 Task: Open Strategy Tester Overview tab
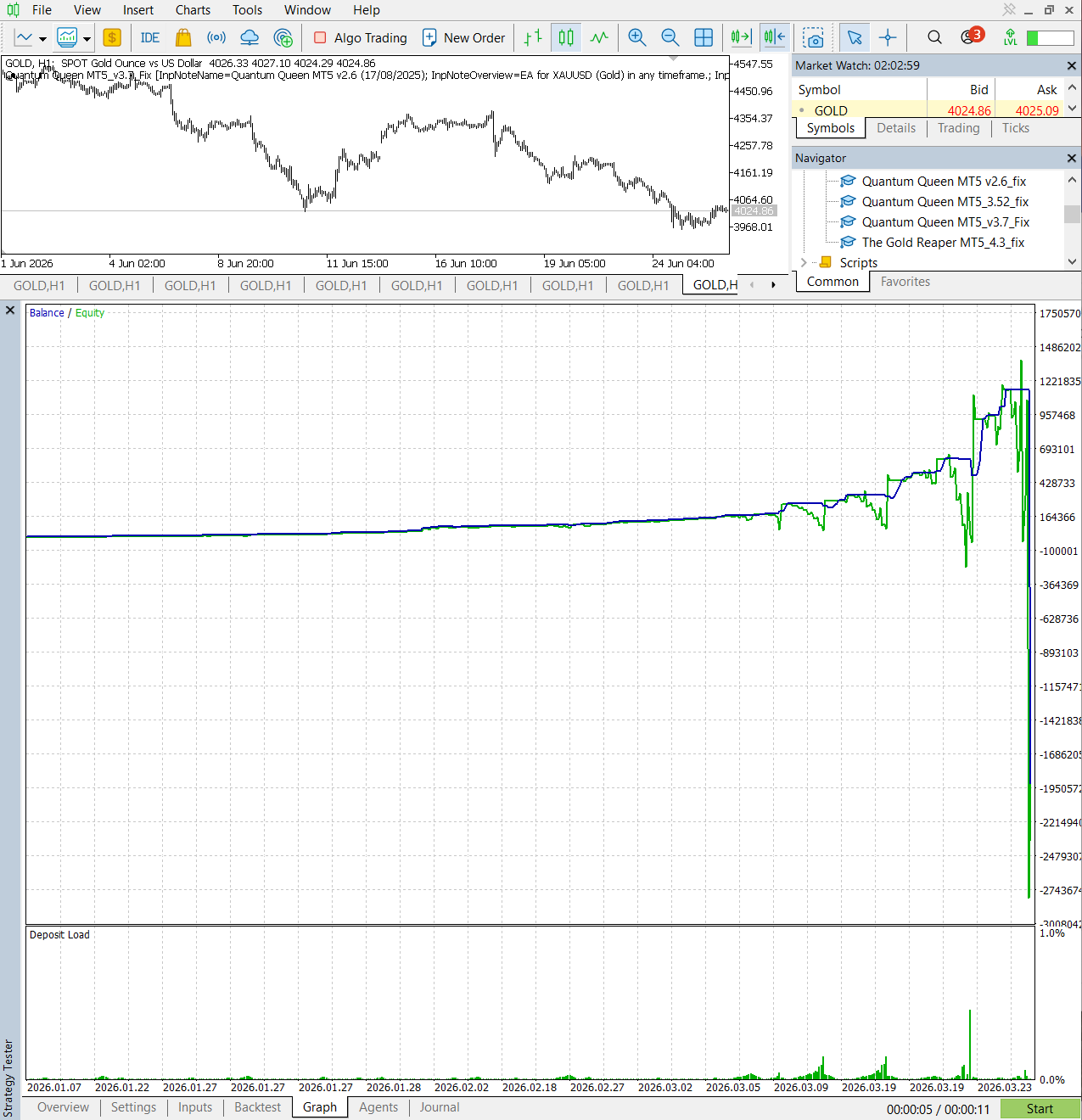point(63,1107)
